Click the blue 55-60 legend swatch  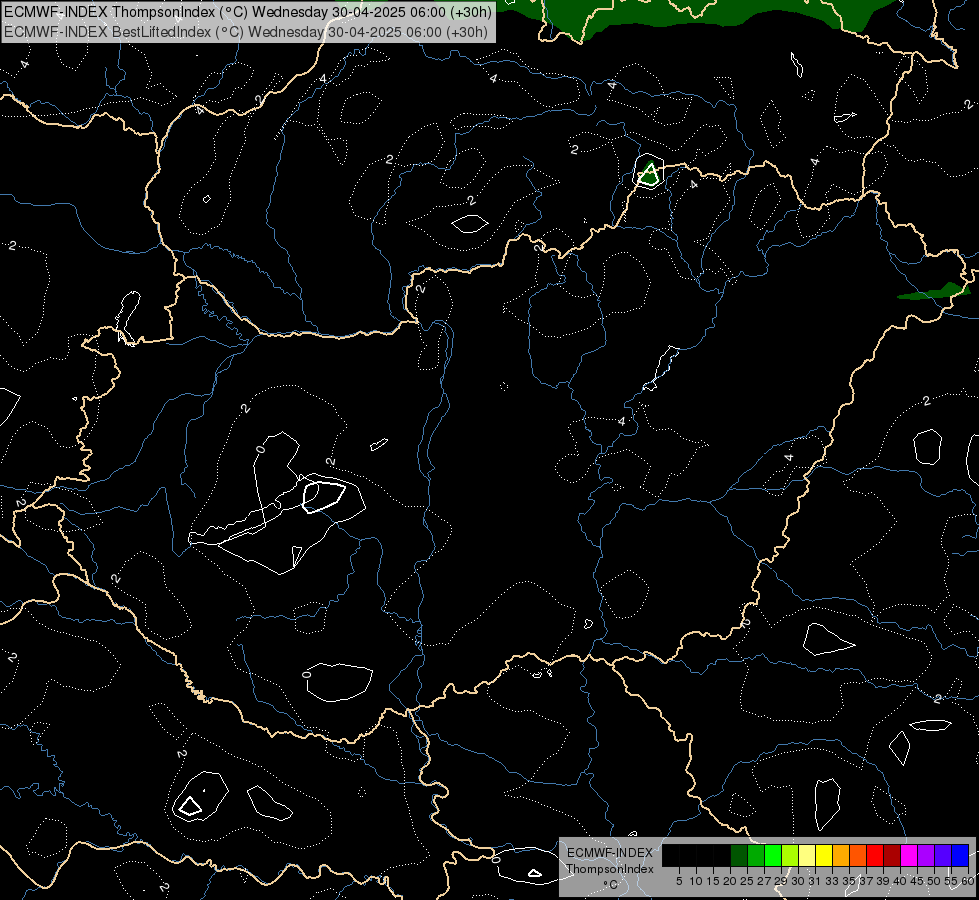pos(960,855)
